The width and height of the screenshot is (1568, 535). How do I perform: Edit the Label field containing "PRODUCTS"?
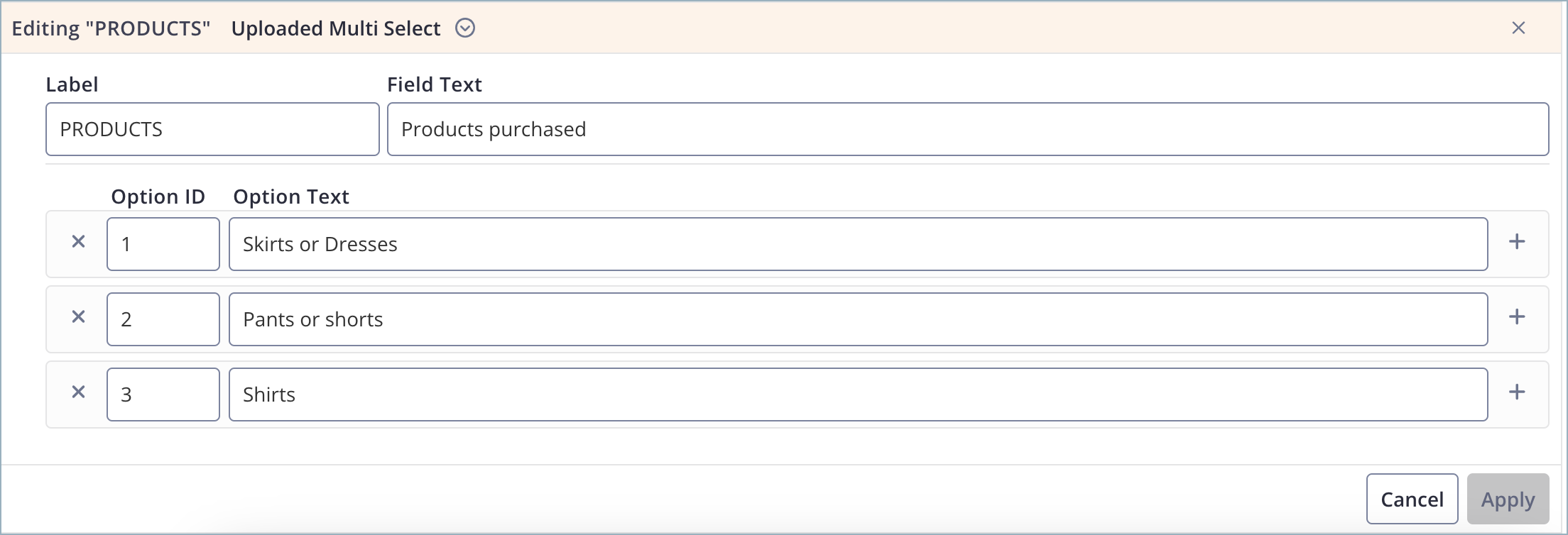(212, 129)
